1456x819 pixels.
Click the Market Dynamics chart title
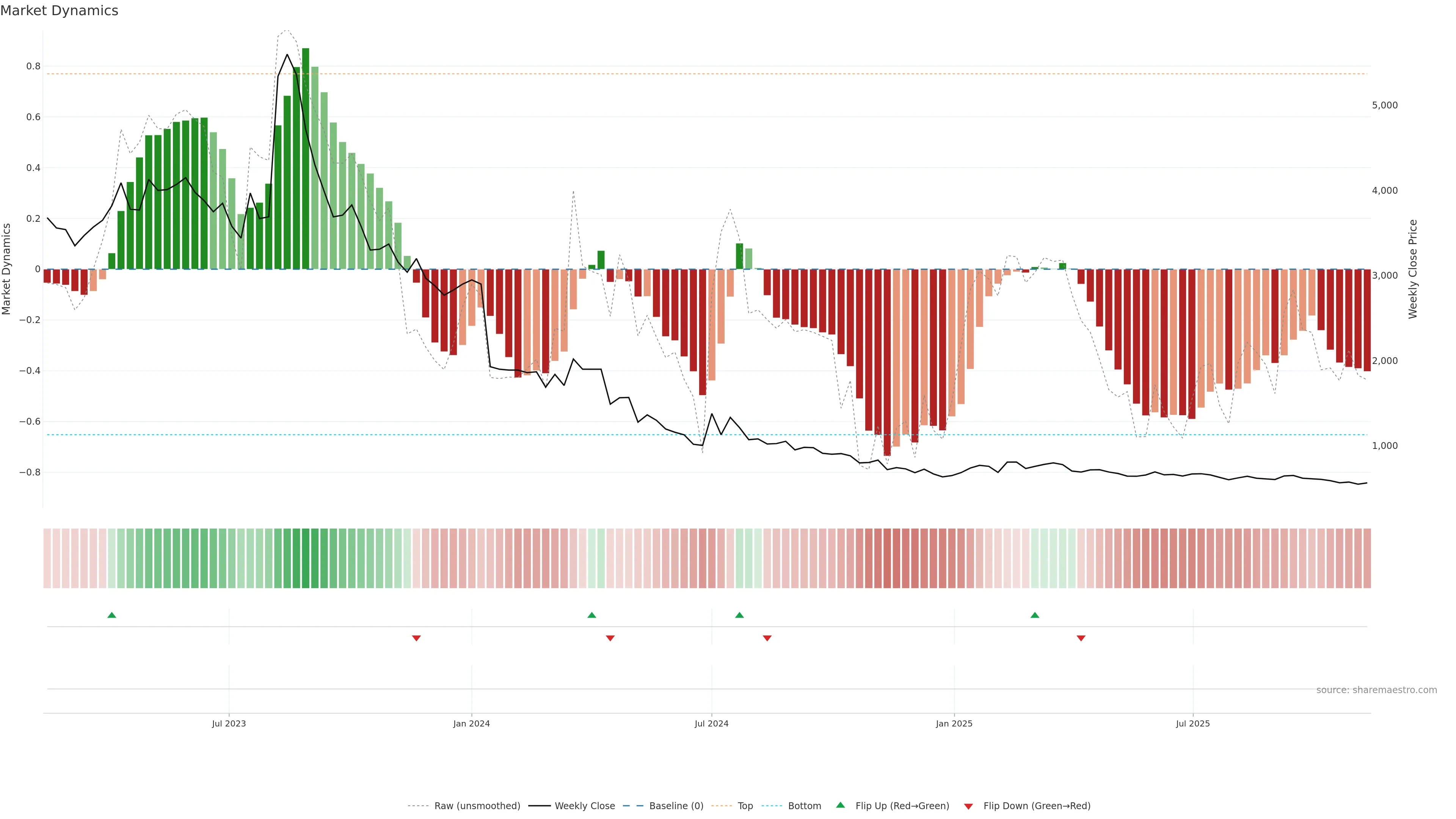click(60, 11)
